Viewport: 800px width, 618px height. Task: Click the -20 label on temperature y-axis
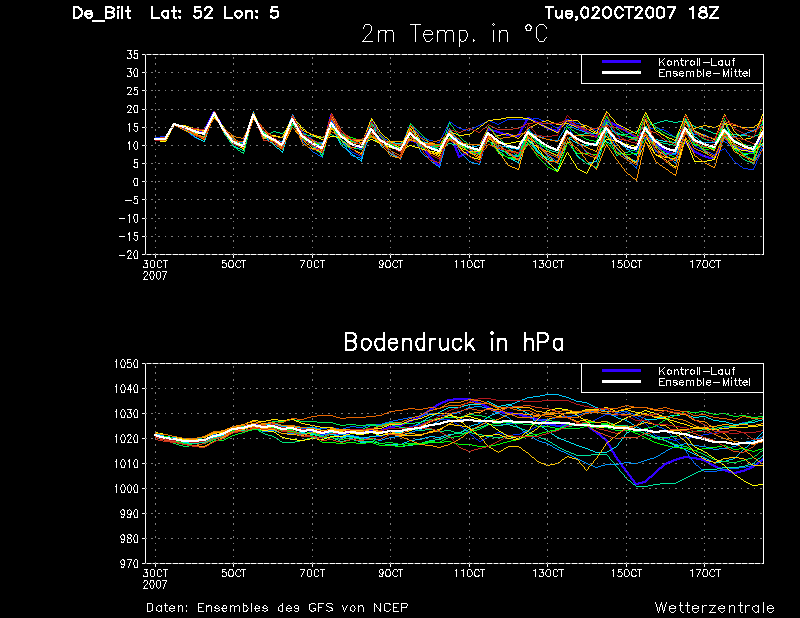[x=129, y=255]
